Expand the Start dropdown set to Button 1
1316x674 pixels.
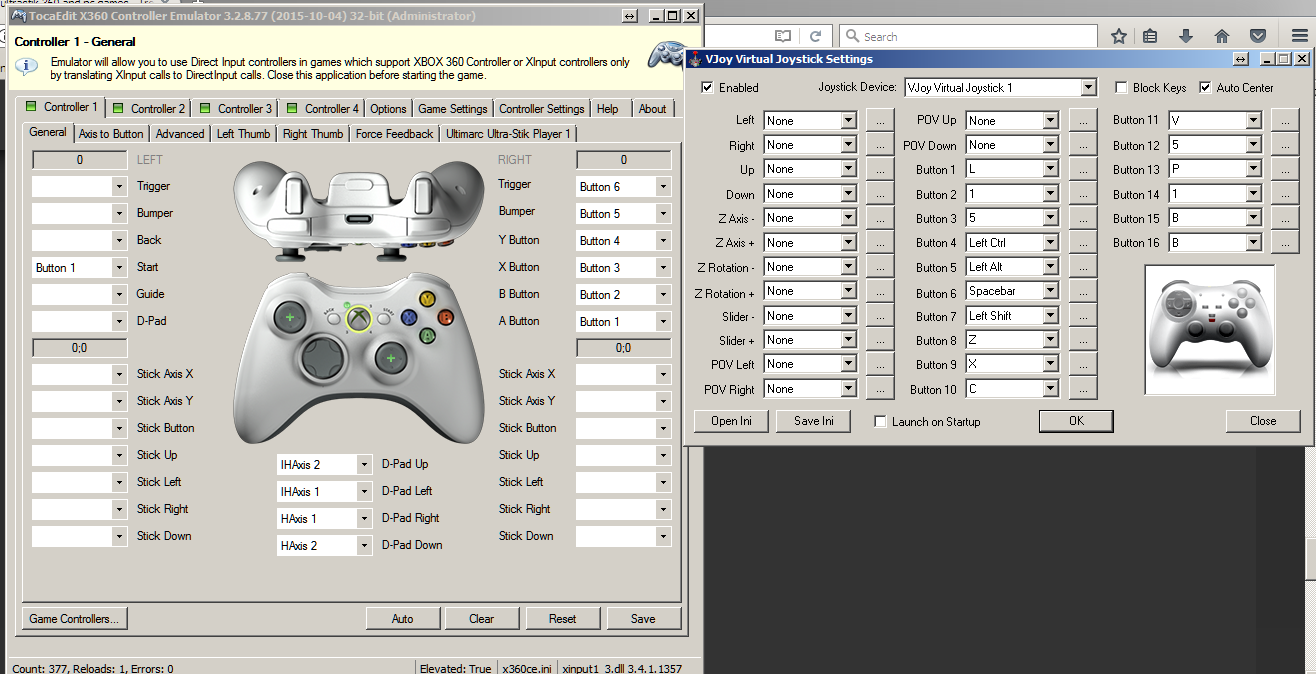[118, 268]
